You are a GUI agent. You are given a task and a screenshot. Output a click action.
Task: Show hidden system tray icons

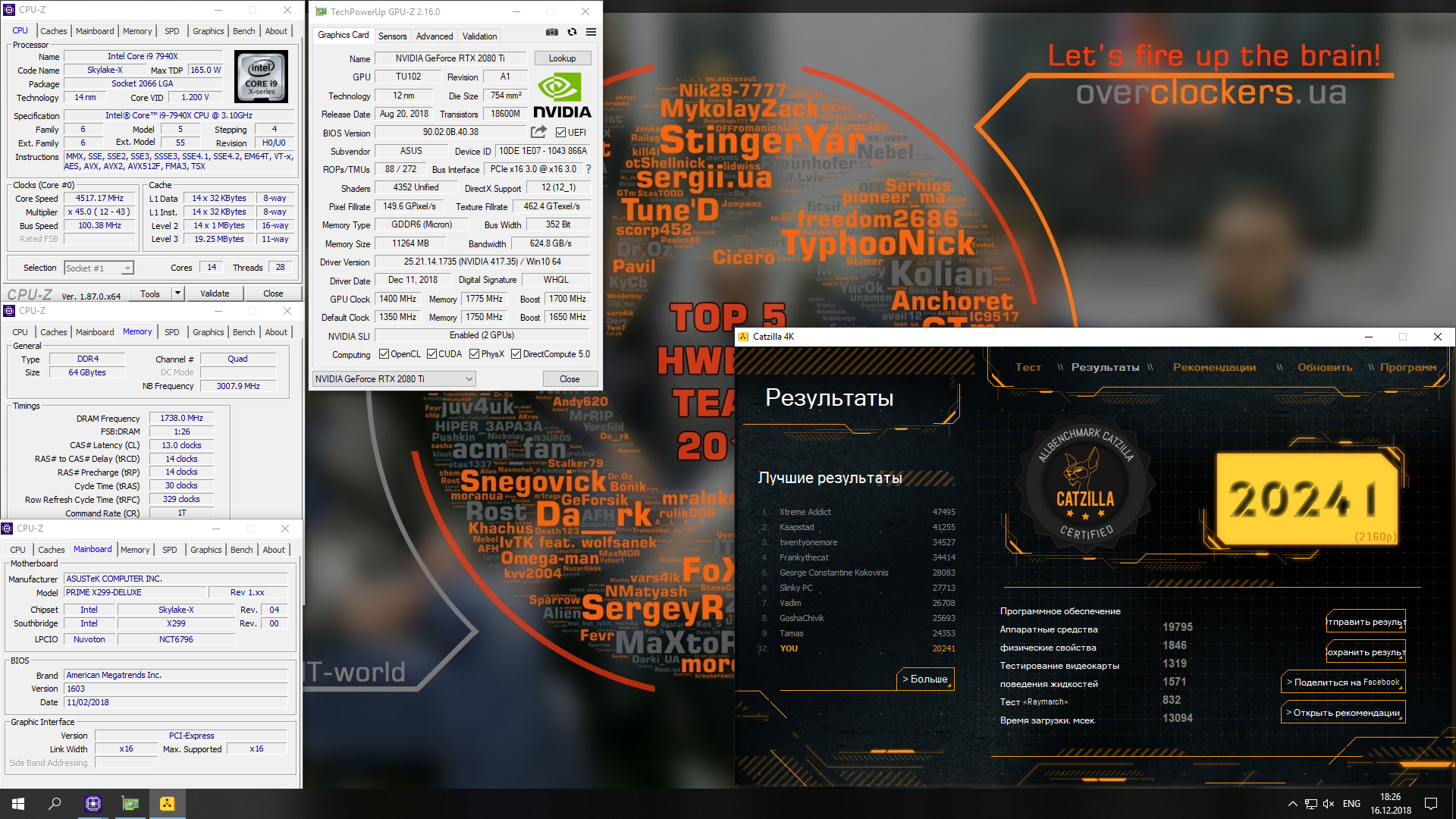tap(1292, 804)
